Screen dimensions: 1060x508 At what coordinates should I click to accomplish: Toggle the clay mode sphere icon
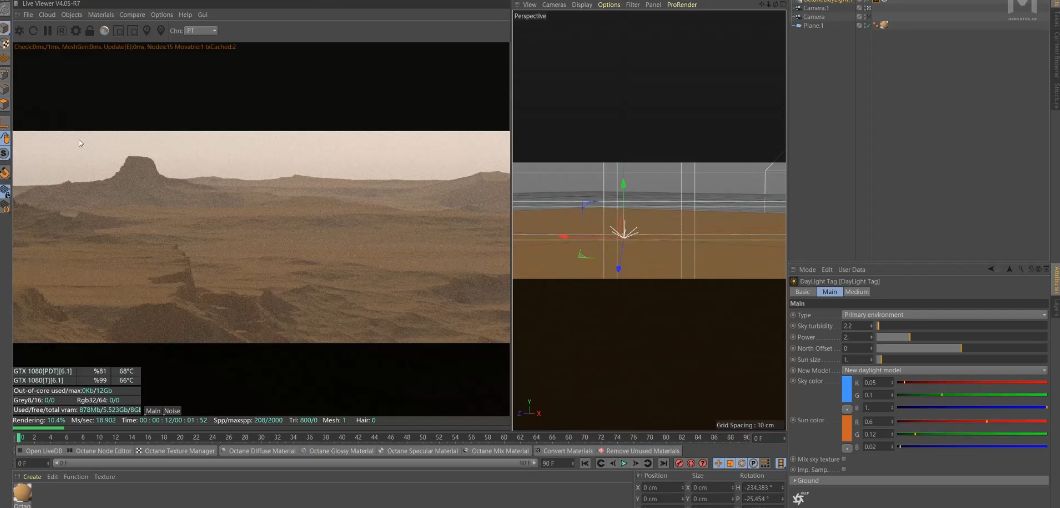click(x=105, y=31)
